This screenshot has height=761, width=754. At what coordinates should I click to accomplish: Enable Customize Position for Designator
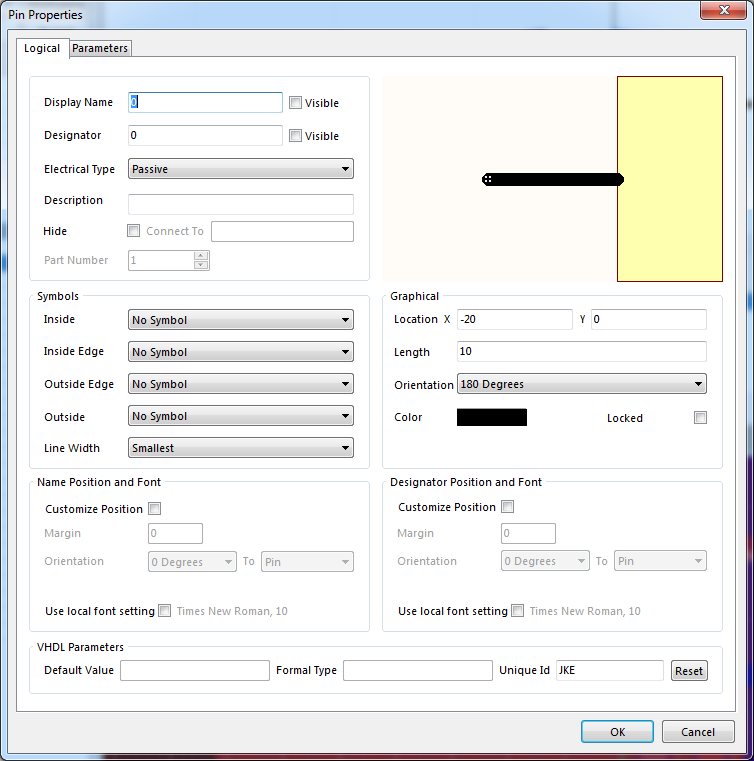click(x=508, y=507)
